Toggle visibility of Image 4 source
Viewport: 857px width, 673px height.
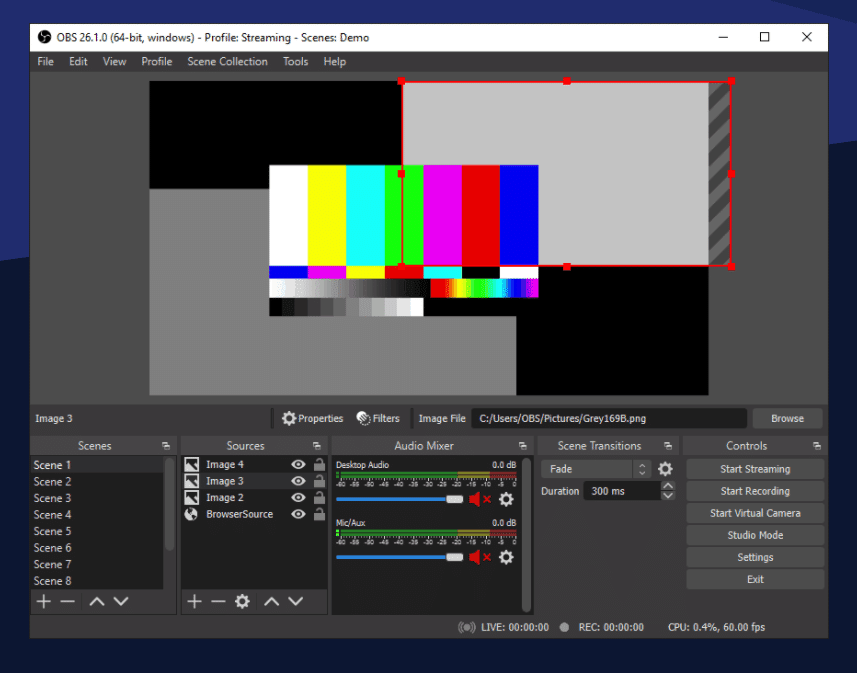coord(298,465)
